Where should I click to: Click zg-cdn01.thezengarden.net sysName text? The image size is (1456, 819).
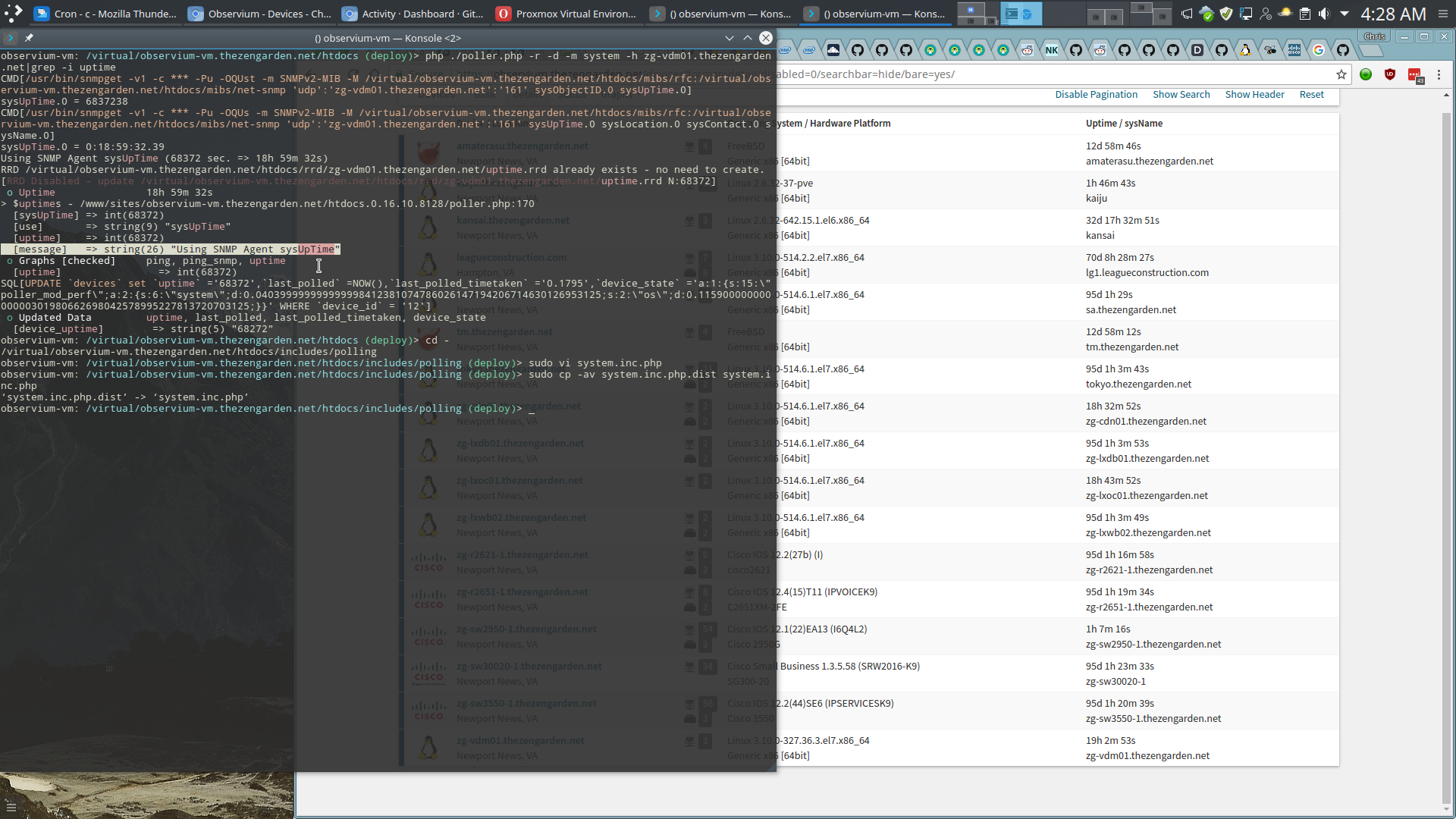(x=1146, y=422)
